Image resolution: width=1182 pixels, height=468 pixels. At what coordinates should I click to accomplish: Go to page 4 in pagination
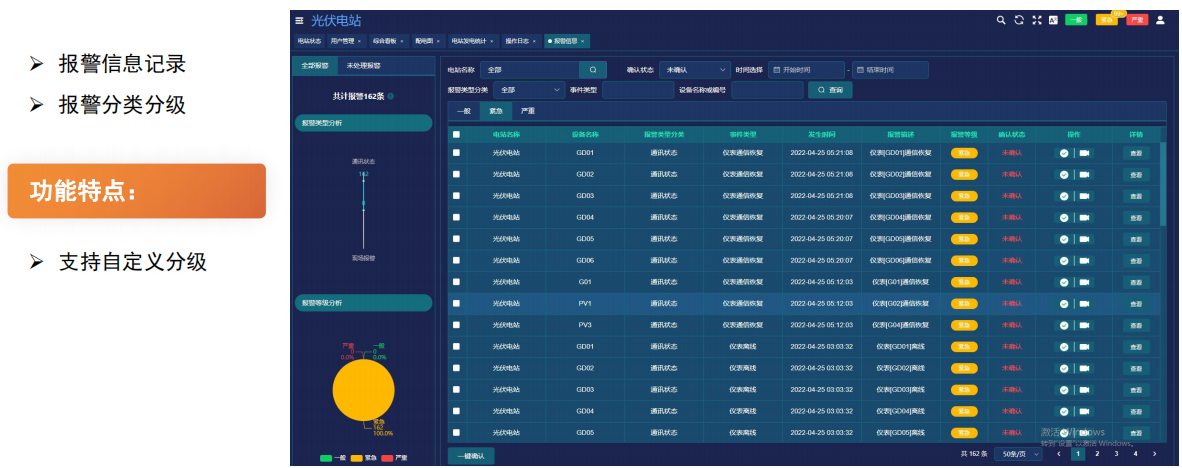tap(1135, 454)
